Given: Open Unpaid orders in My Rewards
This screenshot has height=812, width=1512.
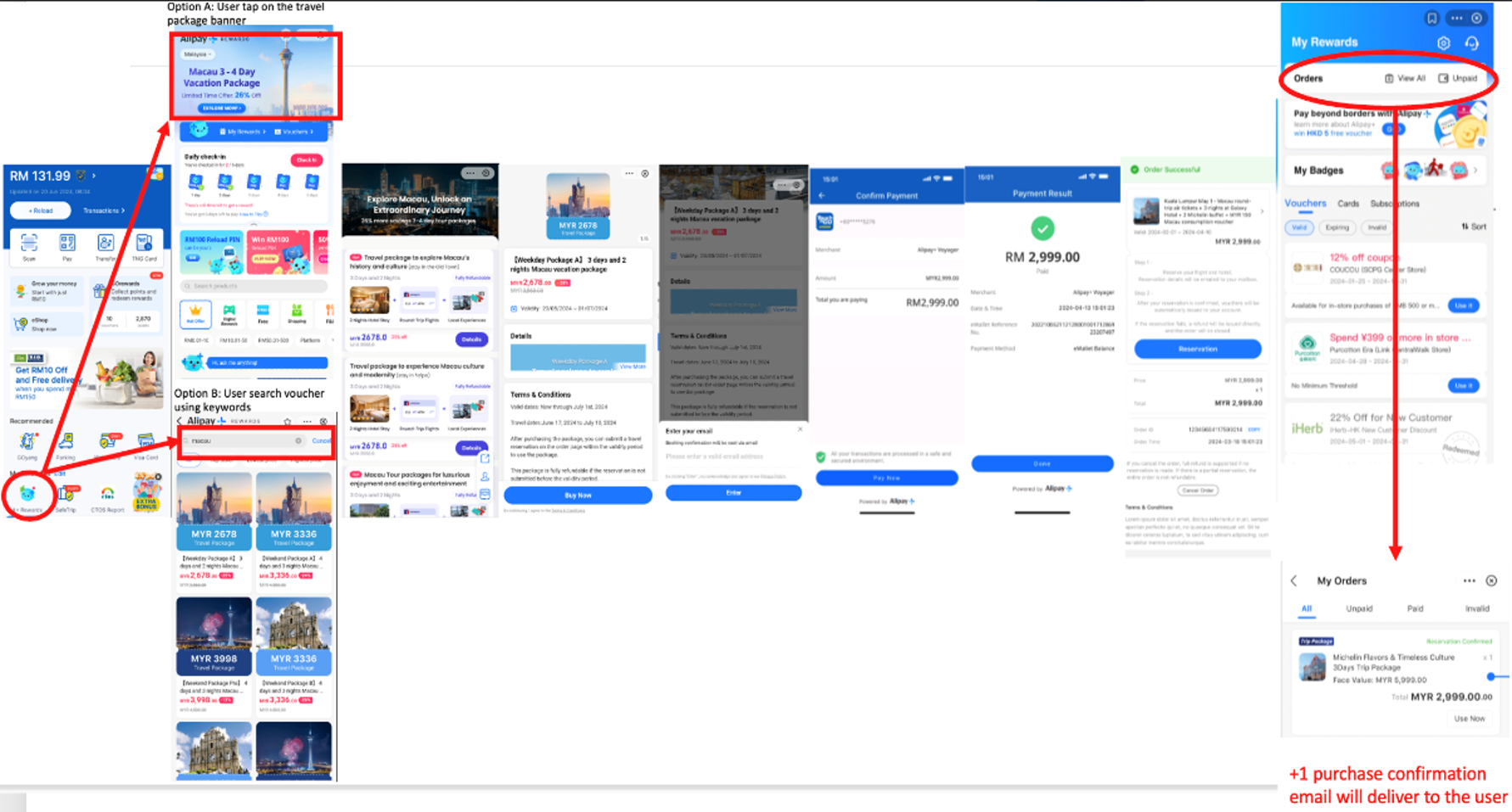Looking at the screenshot, I should coord(1458,78).
